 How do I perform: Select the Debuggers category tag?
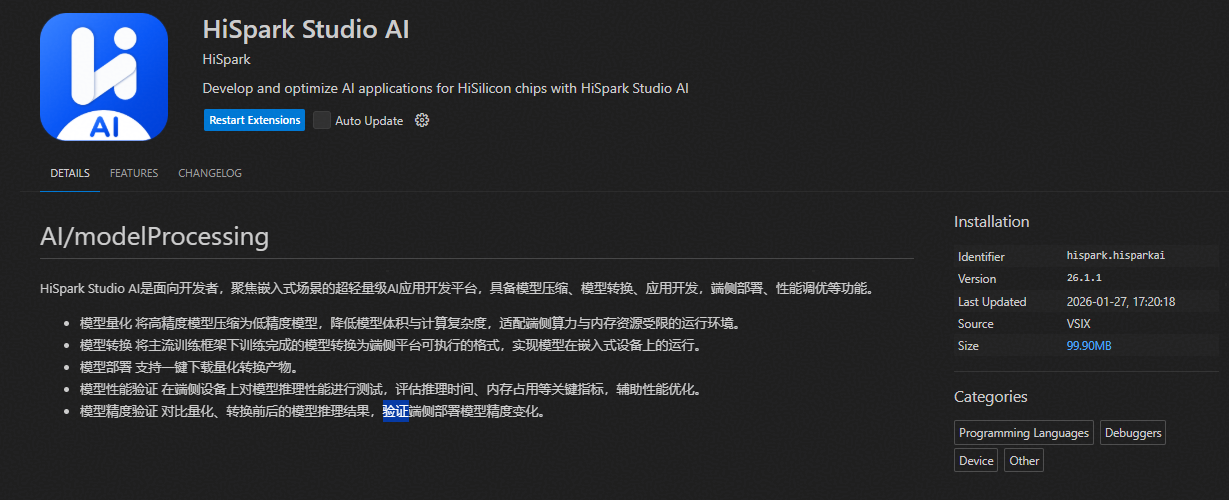tap(1133, 433)
